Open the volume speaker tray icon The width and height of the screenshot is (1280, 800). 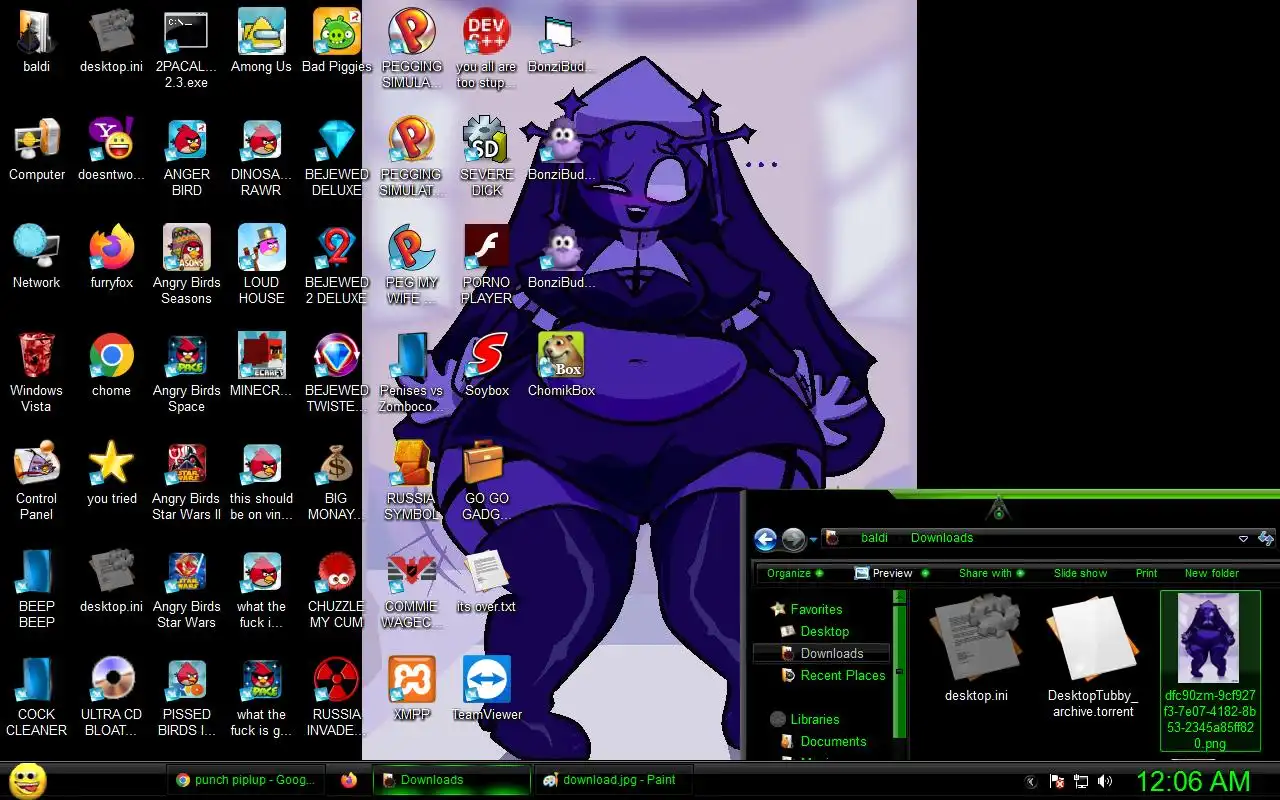click(1105, 781)
